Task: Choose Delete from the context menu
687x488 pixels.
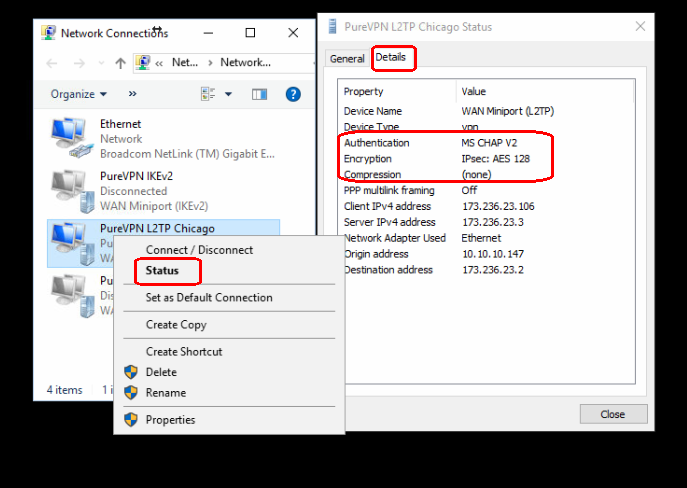Action: (161, 372)
